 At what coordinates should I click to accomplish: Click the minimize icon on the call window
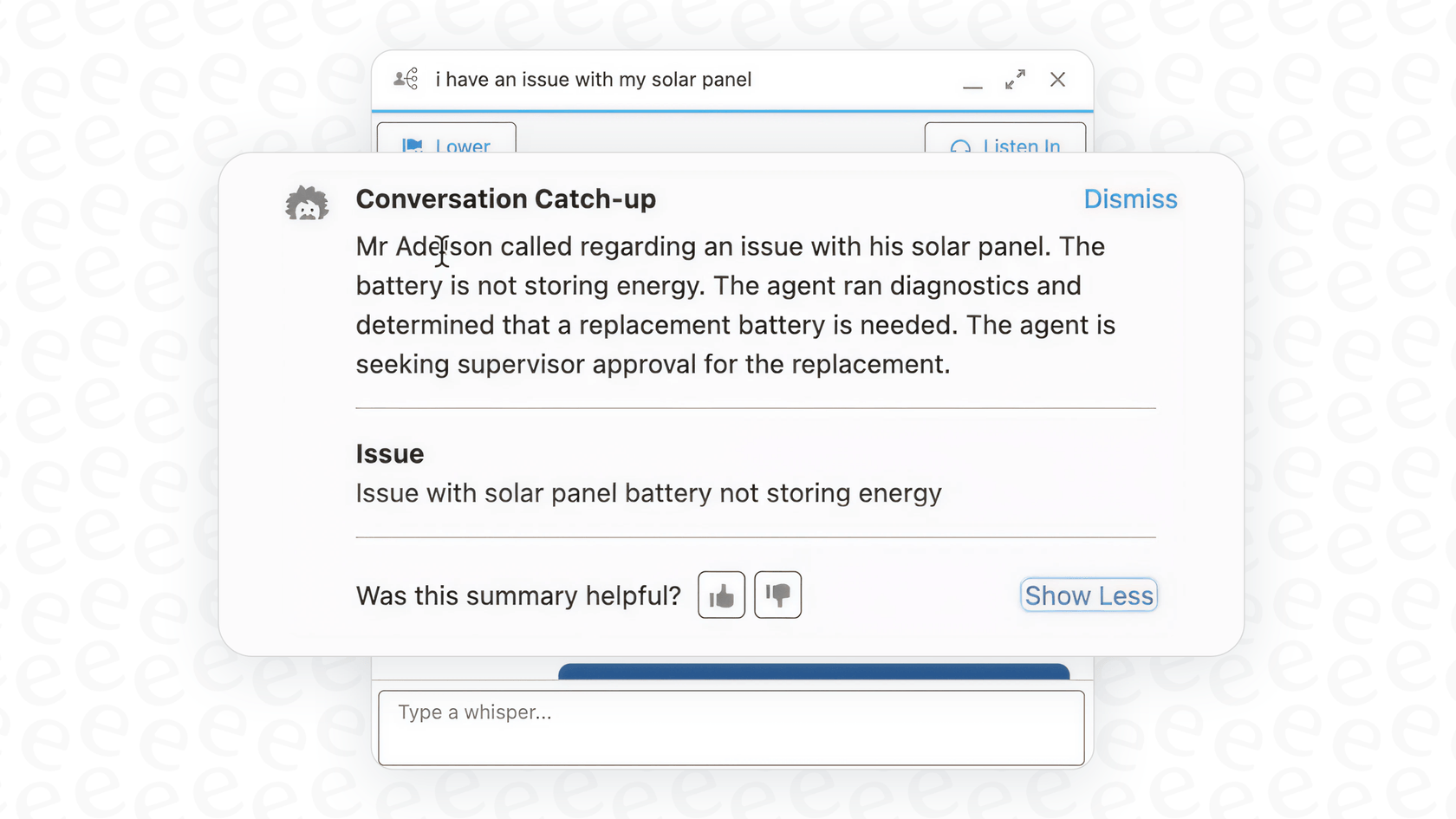click(x=972, y=84)
